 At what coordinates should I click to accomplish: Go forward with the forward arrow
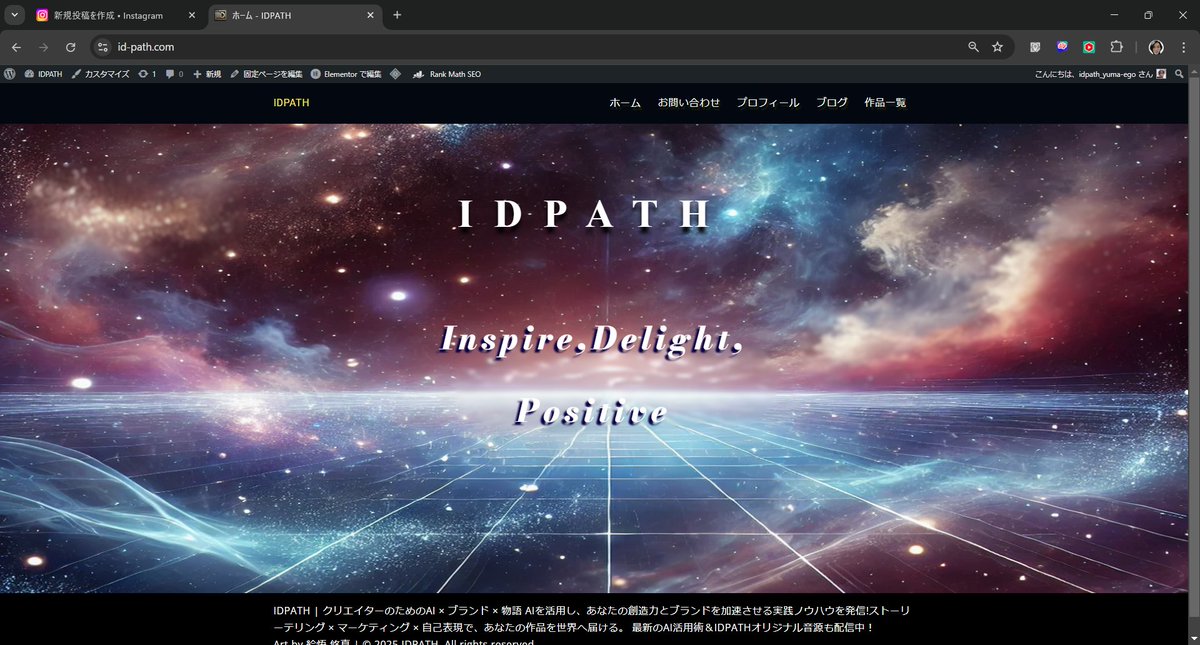point(43,47)
